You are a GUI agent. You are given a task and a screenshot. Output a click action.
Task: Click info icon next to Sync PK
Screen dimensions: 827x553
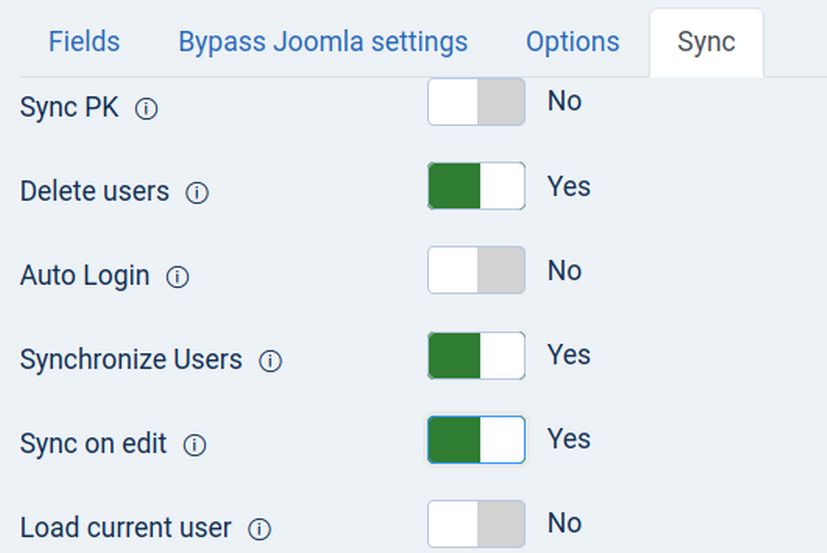point(146,109)
